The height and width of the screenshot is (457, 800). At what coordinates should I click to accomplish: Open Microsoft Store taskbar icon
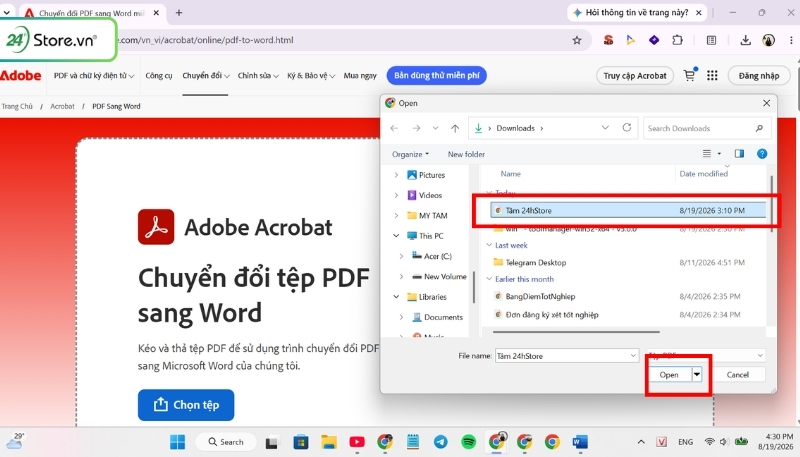tap(301, 442)
